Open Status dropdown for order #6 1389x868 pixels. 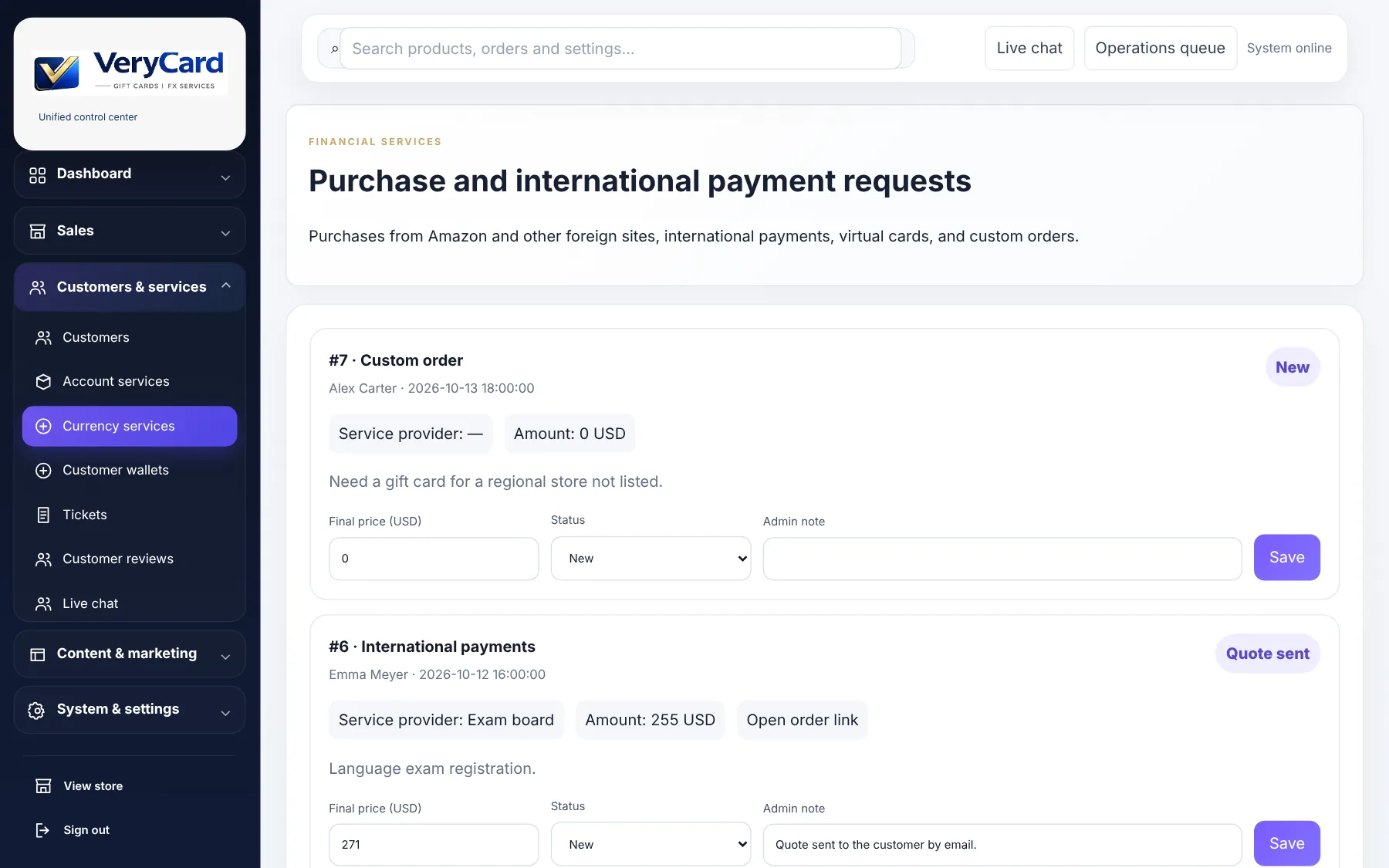[651, 844]
